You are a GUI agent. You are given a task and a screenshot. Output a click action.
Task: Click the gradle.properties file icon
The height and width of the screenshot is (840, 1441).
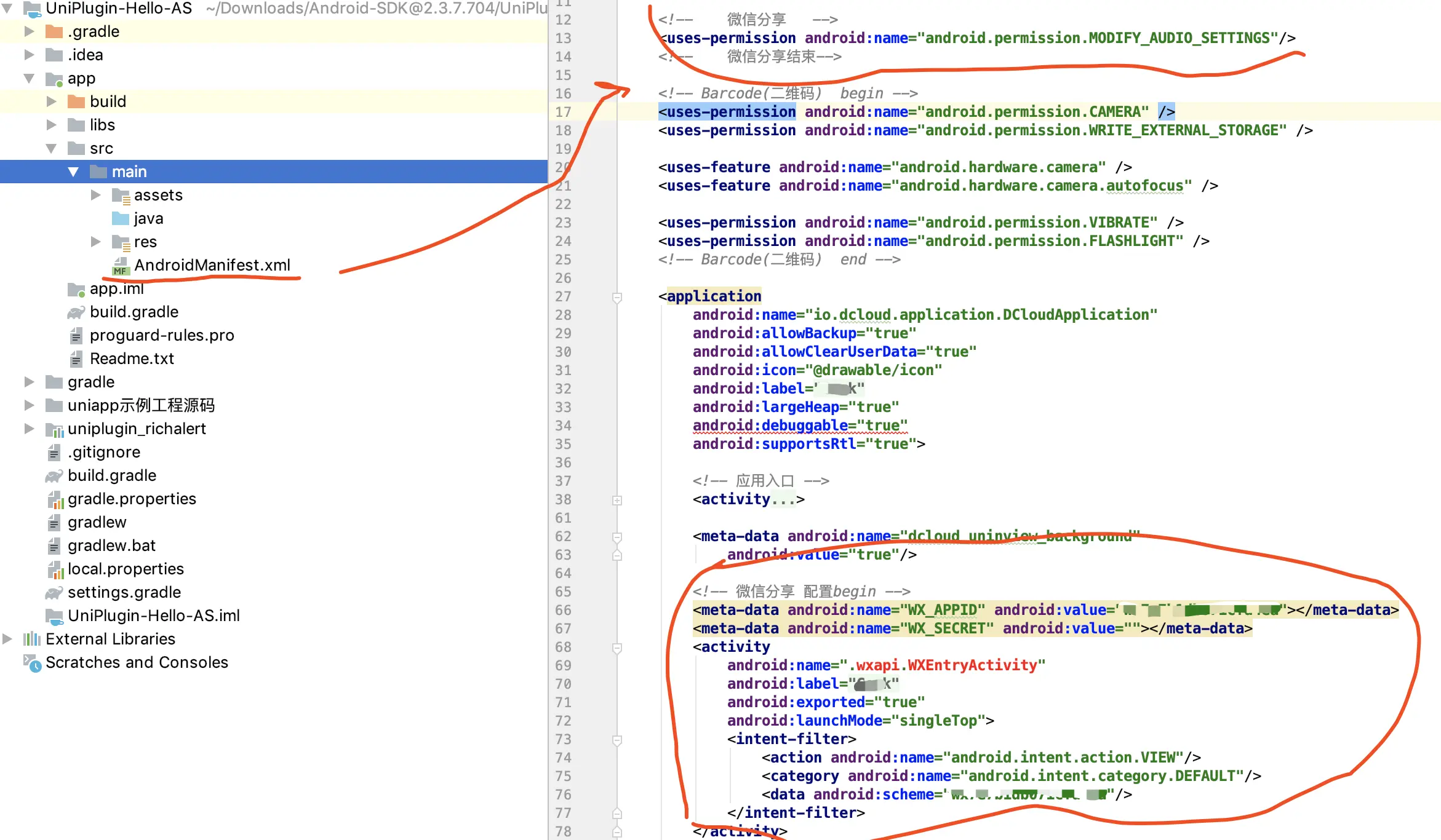click(x=55, y=499)
